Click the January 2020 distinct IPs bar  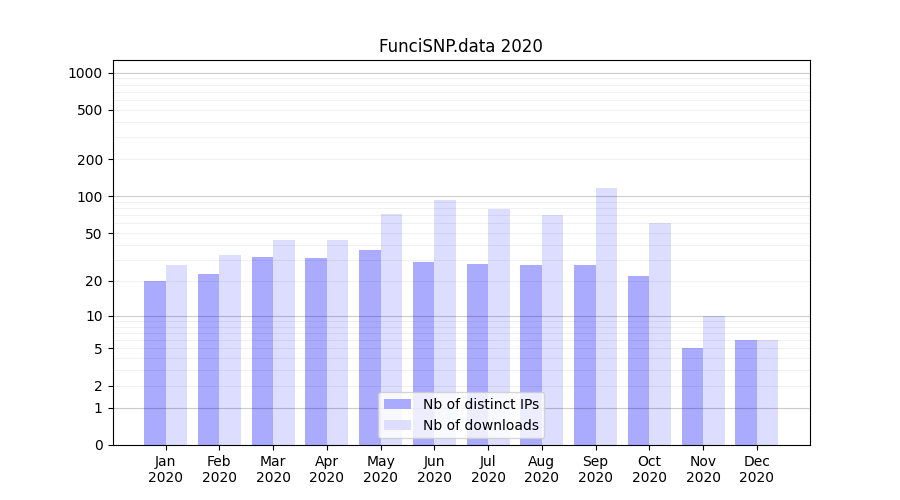pos(155,362)
